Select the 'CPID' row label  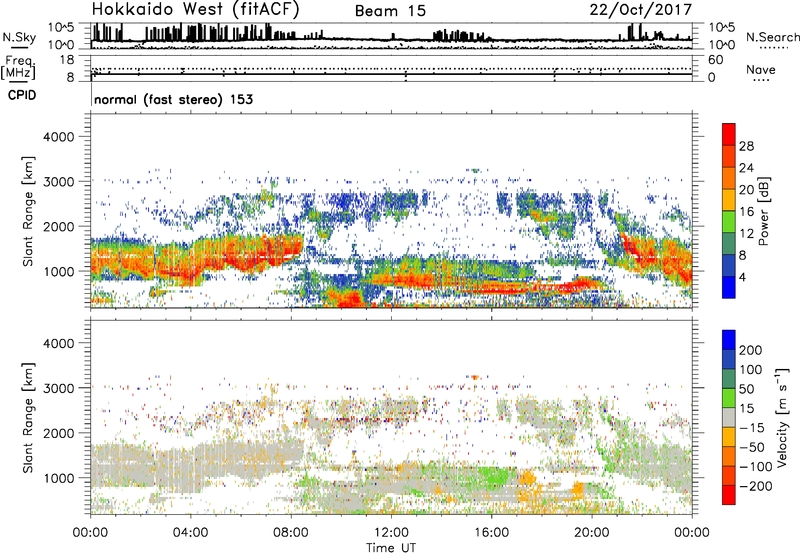coord(22,95)
